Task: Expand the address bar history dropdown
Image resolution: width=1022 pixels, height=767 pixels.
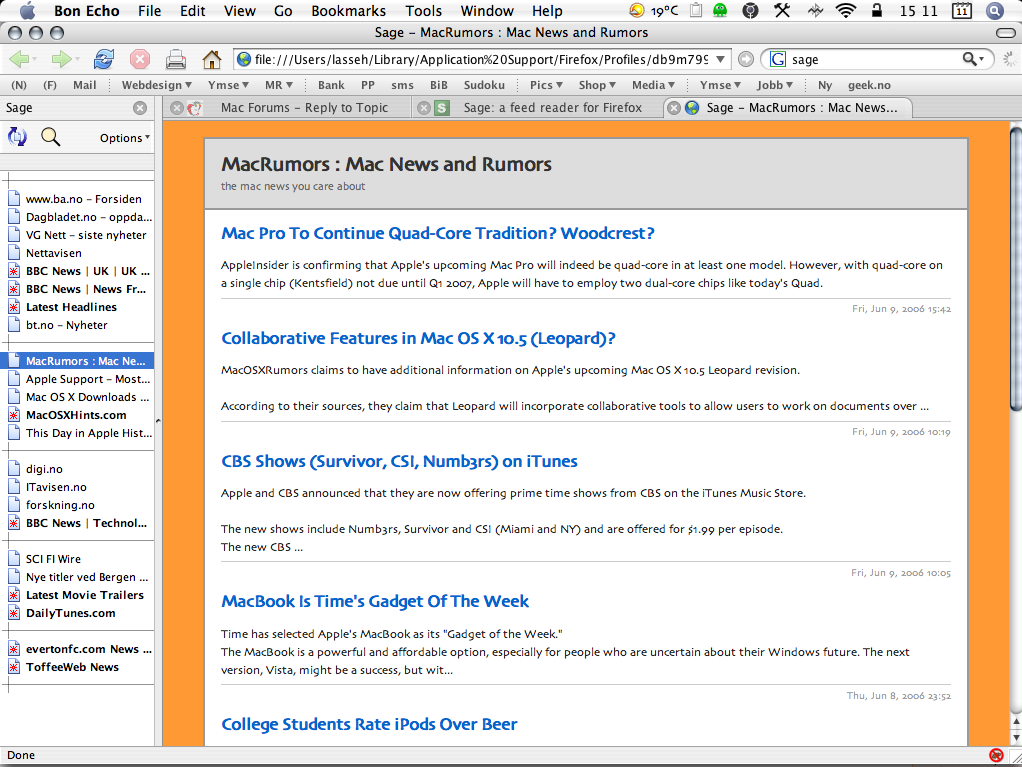Action: (x=722, y=59)
